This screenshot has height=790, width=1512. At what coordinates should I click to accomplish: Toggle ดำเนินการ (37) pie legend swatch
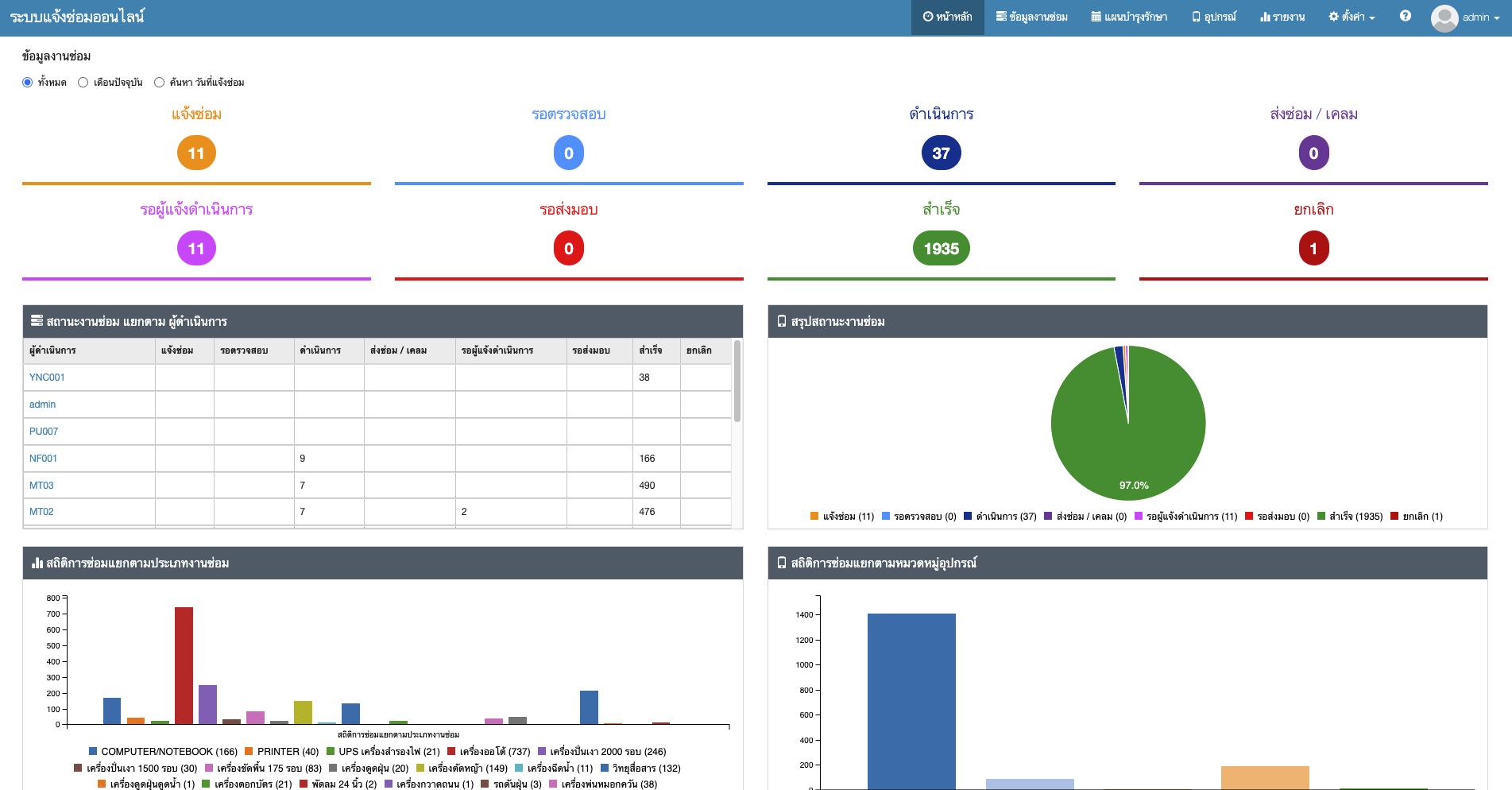(968, 516)
